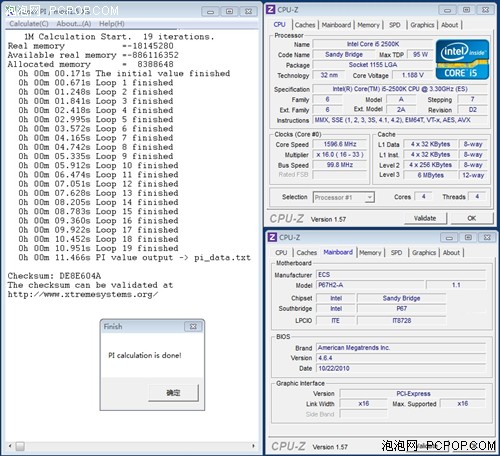Close the upper CPU-Z window
This screenshot has height=456, width=500.
pyautogui.click(x=485, y=10)
